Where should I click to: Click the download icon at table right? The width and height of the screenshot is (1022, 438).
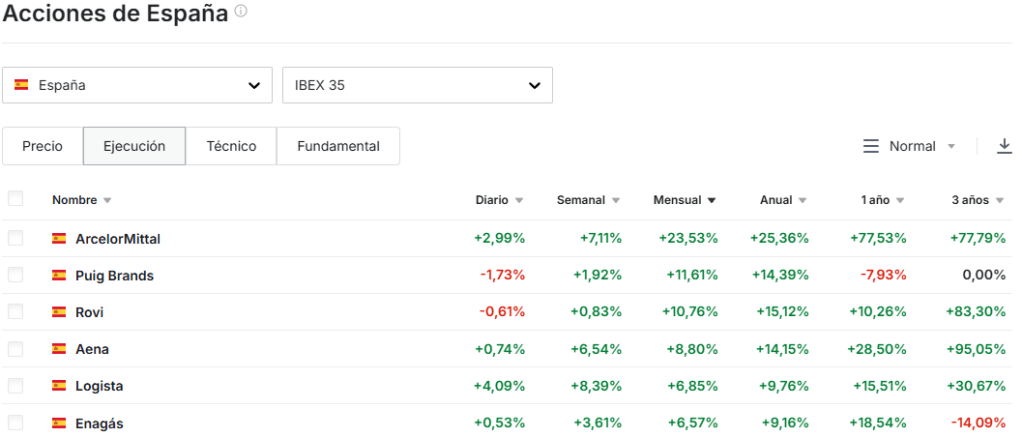tap(1004, 146)
